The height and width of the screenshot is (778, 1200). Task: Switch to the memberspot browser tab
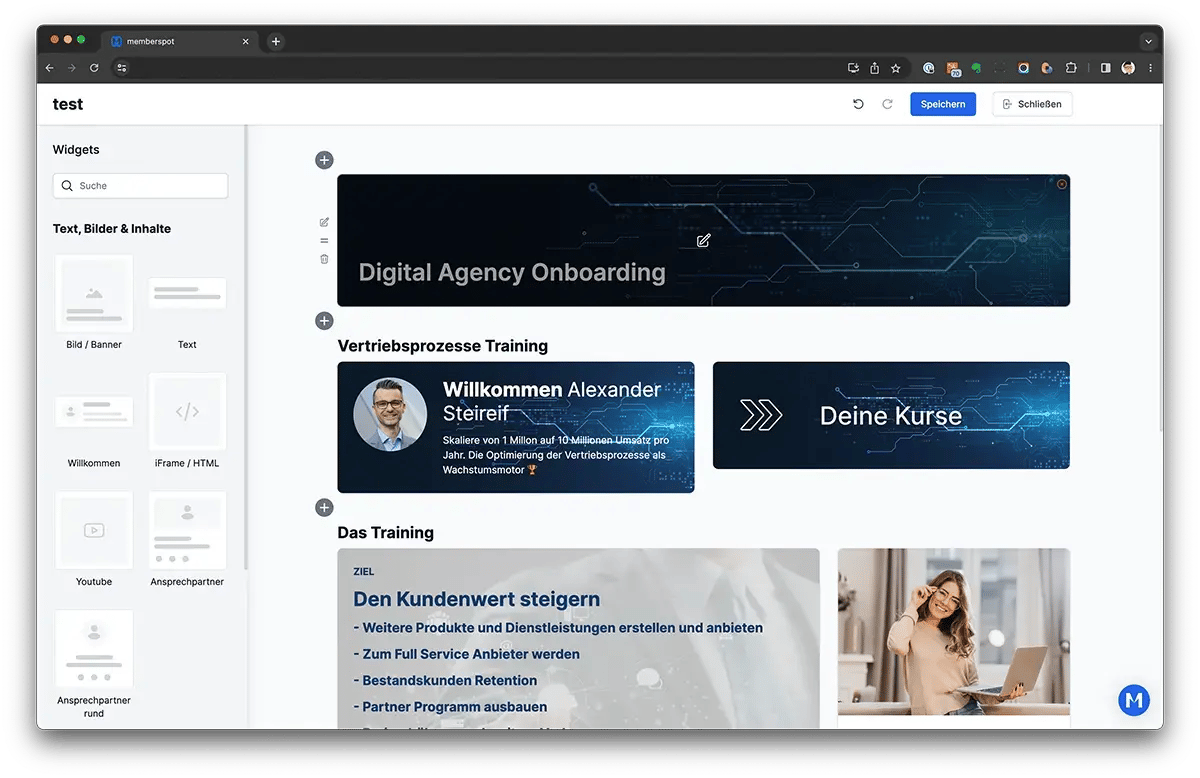pyautogui.click(x=178, y=41)
